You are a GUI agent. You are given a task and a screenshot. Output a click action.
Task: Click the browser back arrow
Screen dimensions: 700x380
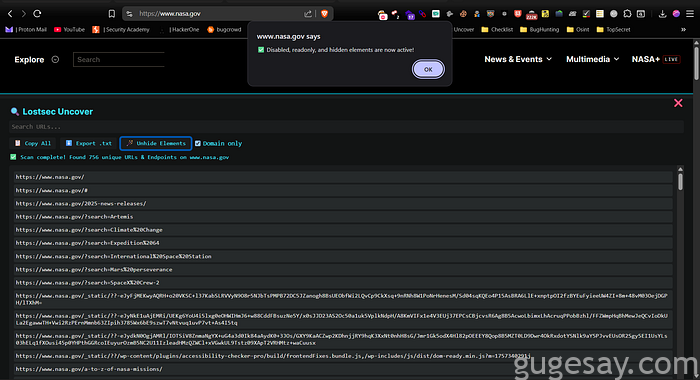[x=10, y=14]
